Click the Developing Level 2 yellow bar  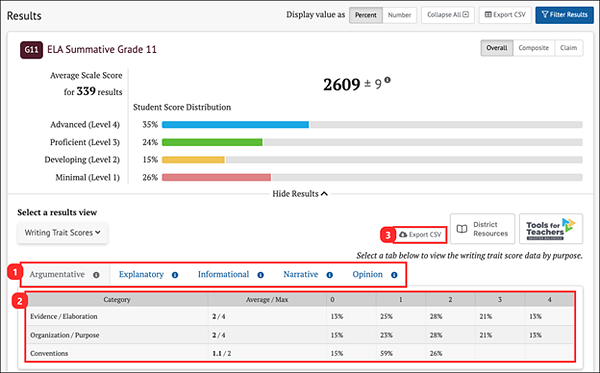(x=193, y=160)
